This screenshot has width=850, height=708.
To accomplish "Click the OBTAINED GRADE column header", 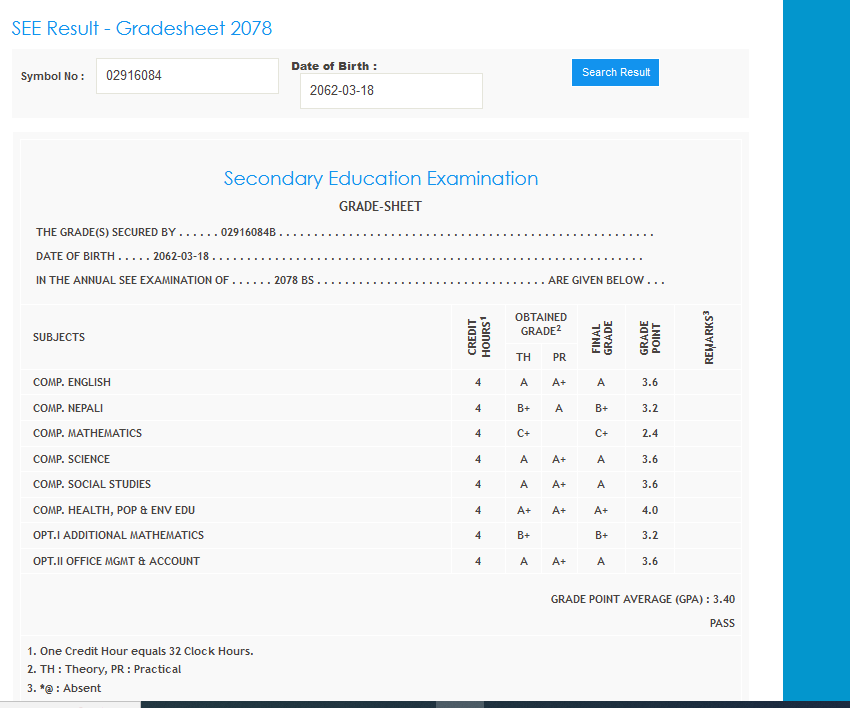I will (x=541, y=324).
